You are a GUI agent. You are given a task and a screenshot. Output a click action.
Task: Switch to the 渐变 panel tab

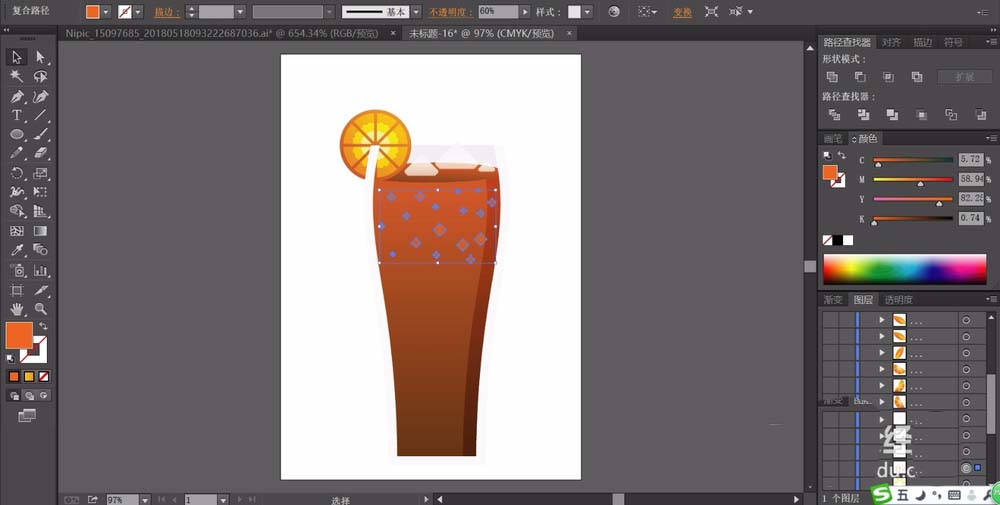point(833,300)
